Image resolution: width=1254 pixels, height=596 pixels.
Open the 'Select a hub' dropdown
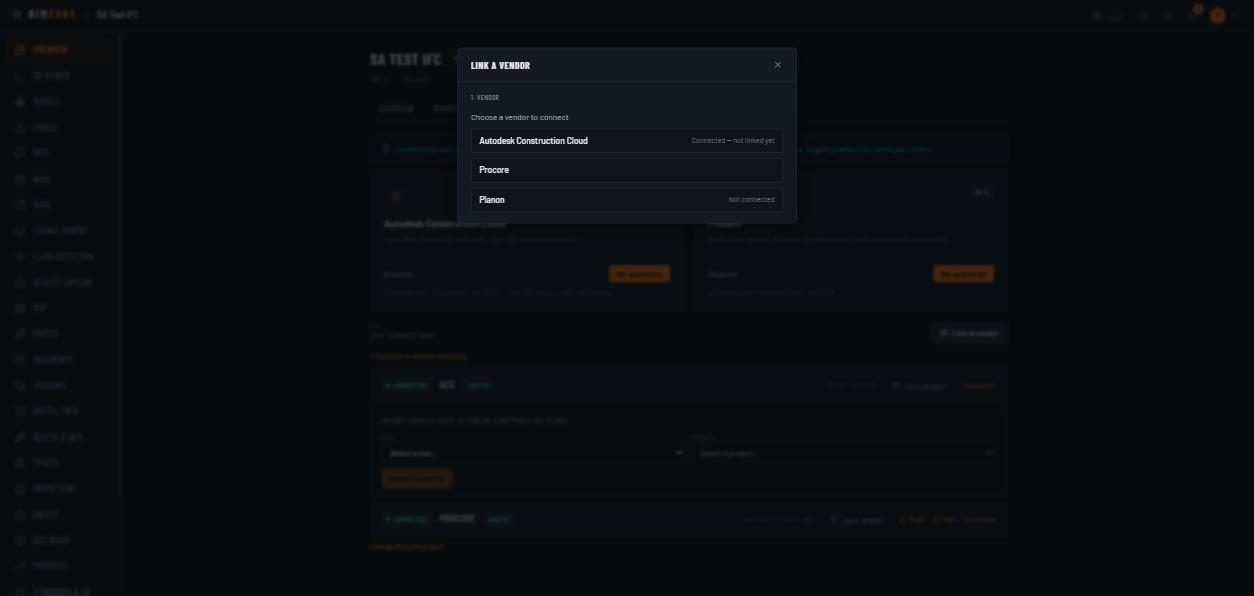pyautogui.click(x=534, y=453)
